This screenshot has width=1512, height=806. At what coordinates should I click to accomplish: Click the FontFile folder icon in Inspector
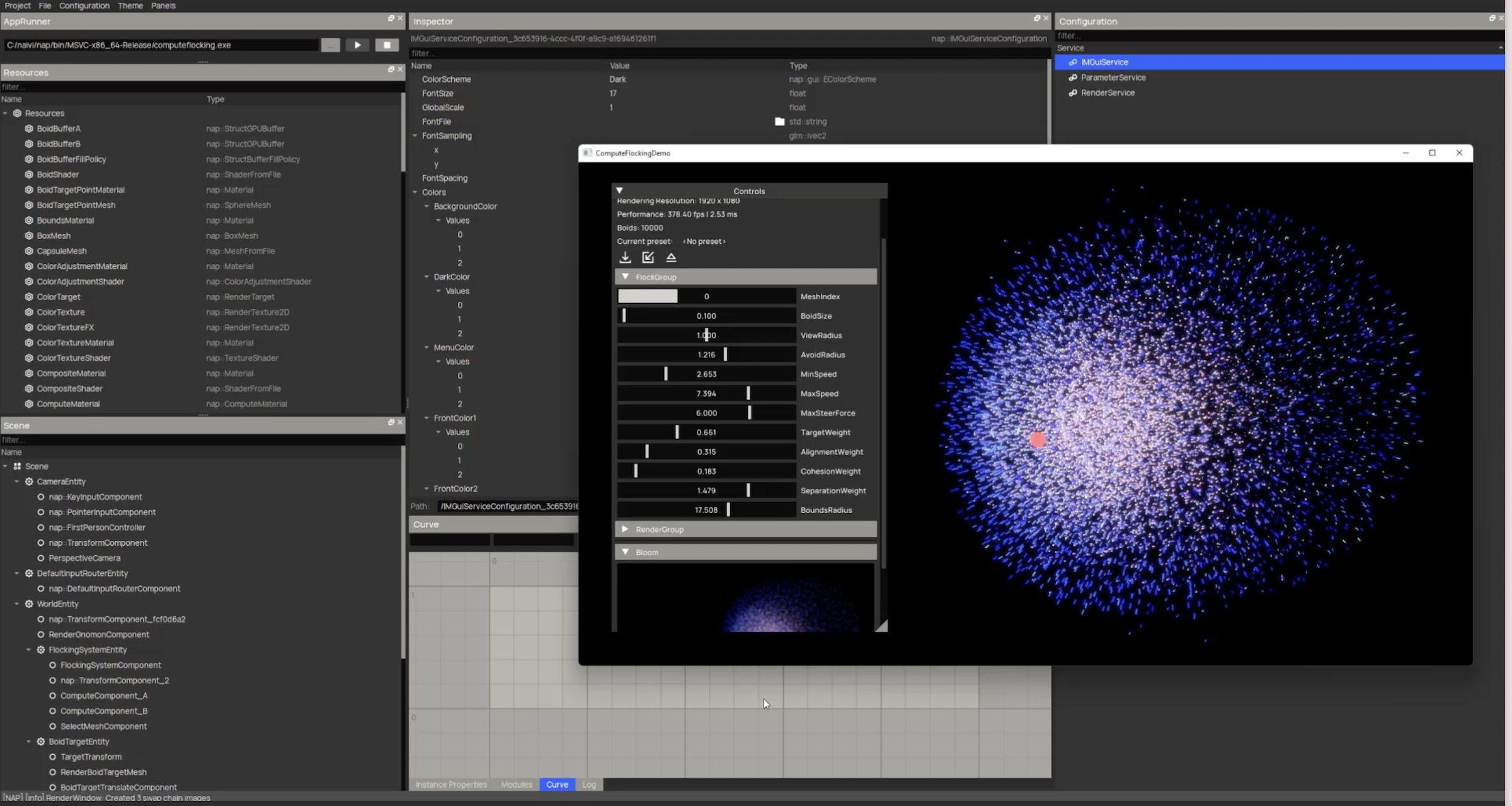coord(779,121)
